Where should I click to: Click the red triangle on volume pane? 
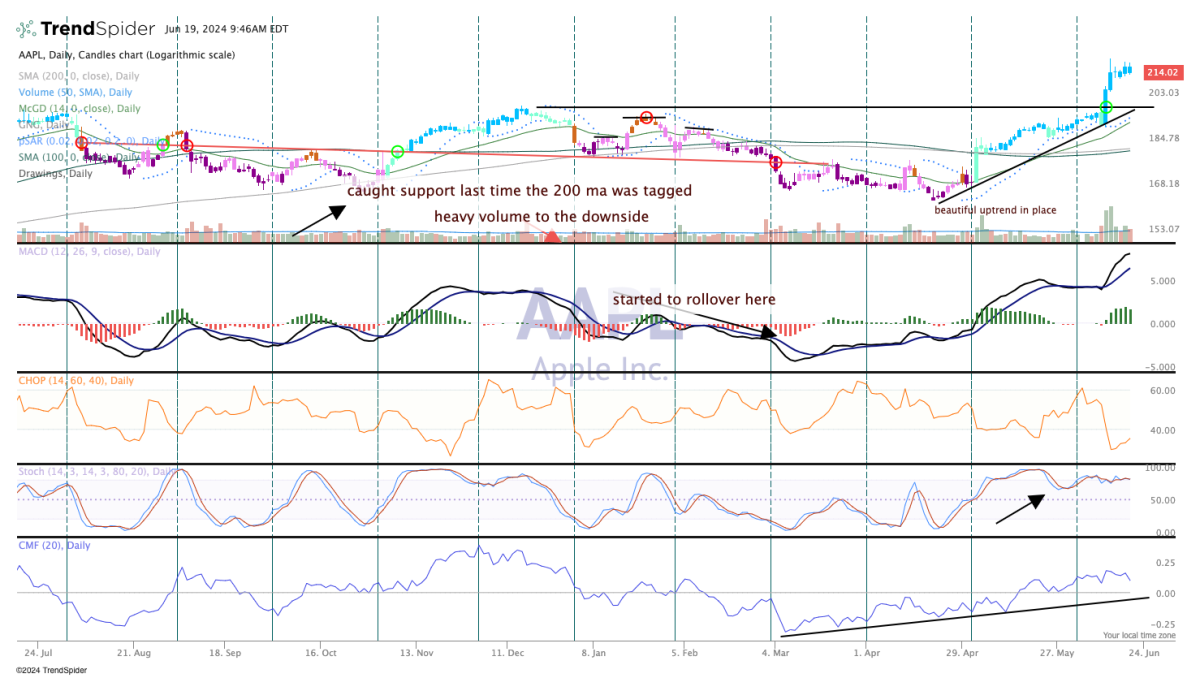click(553, 235)
